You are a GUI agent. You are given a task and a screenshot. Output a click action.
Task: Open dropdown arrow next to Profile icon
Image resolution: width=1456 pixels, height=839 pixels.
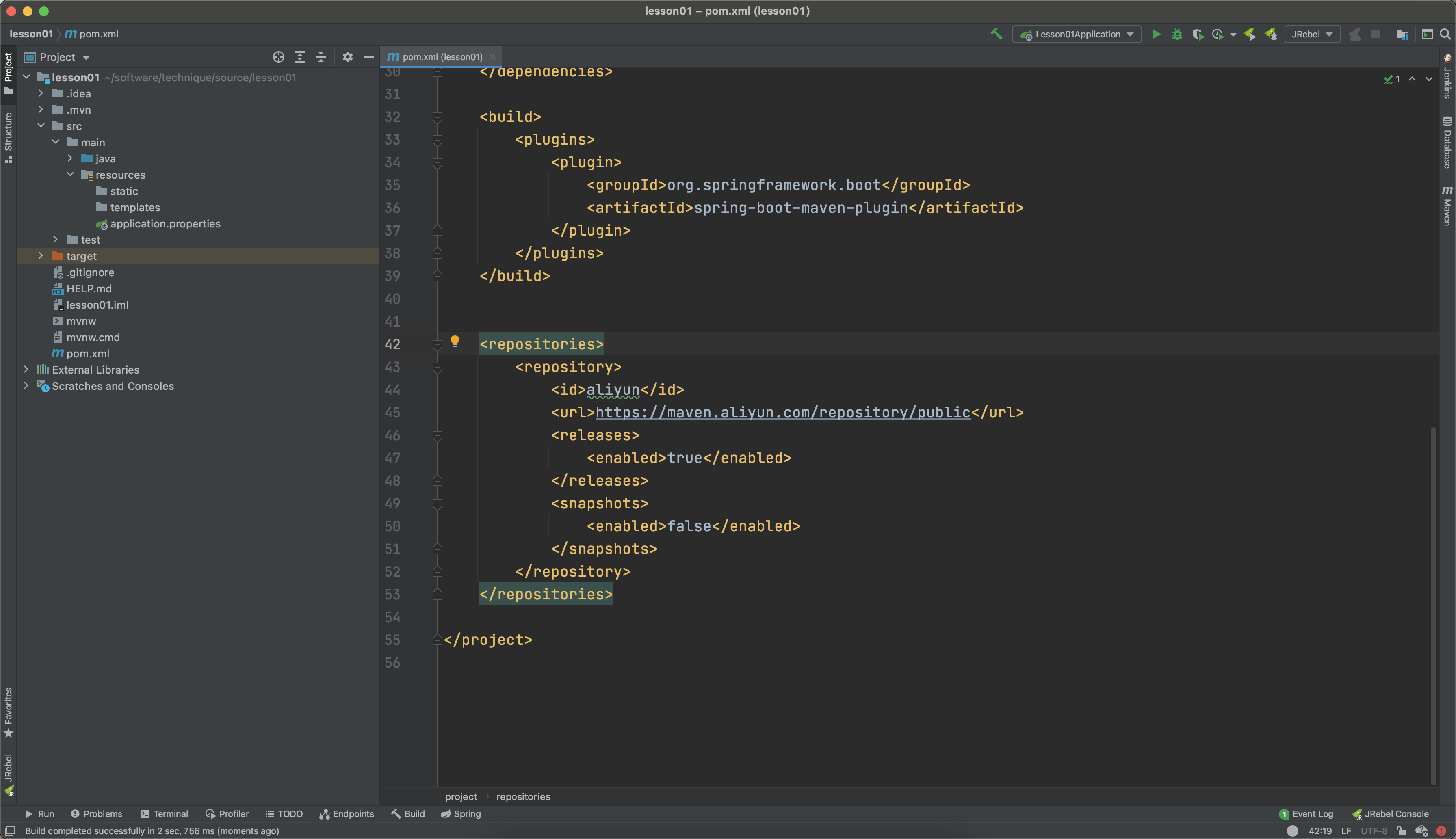pyautogui.click(x=1233, y=35)
